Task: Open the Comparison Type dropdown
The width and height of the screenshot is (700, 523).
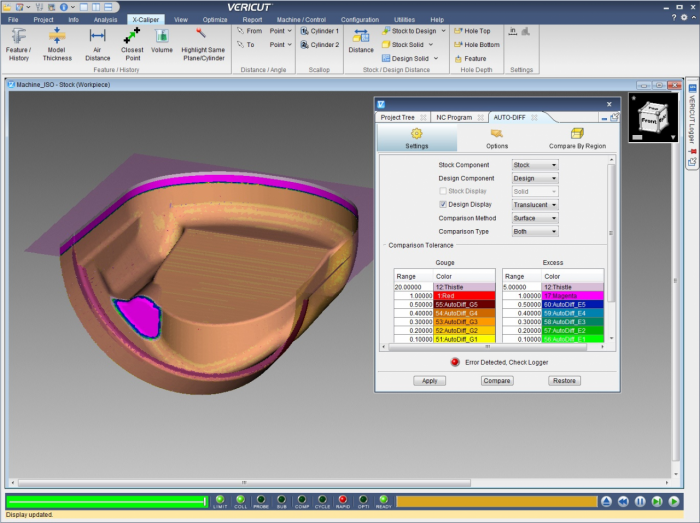Action: 535,231
